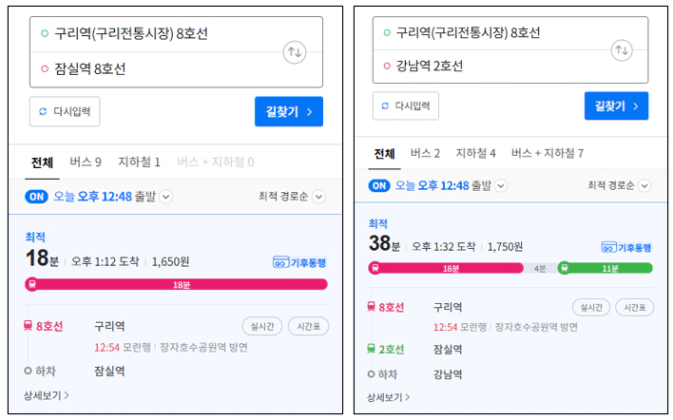The height and width of the screenshot is (420, 673).
Task: Click 실시간 button next to 구리역 in right panel
Action: click(x=590, y=307)
